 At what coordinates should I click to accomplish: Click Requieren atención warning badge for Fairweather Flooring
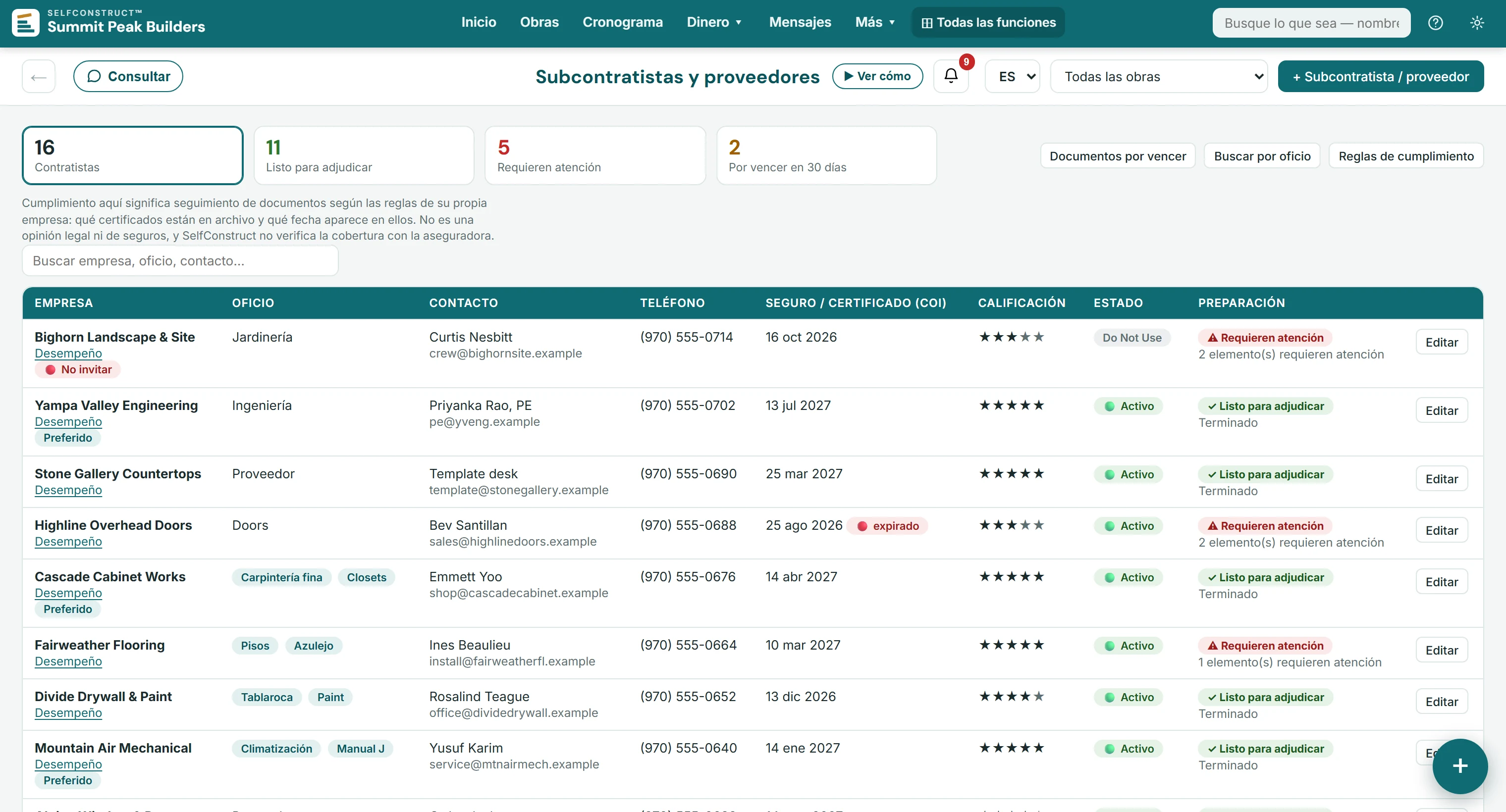[x=1265, y=646]
